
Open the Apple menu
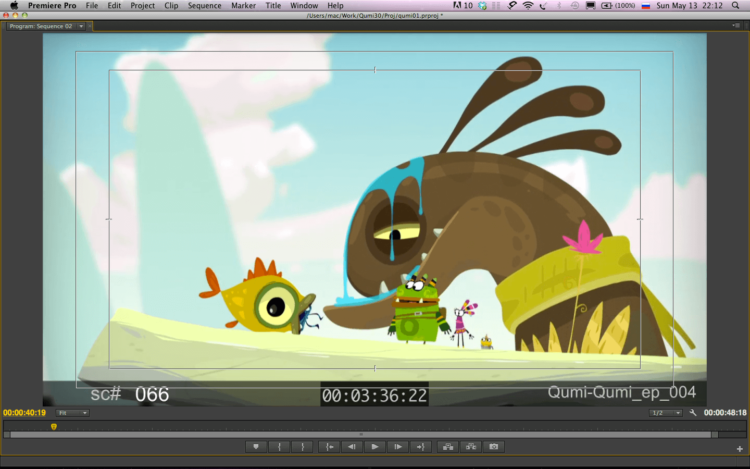point(14,6)
